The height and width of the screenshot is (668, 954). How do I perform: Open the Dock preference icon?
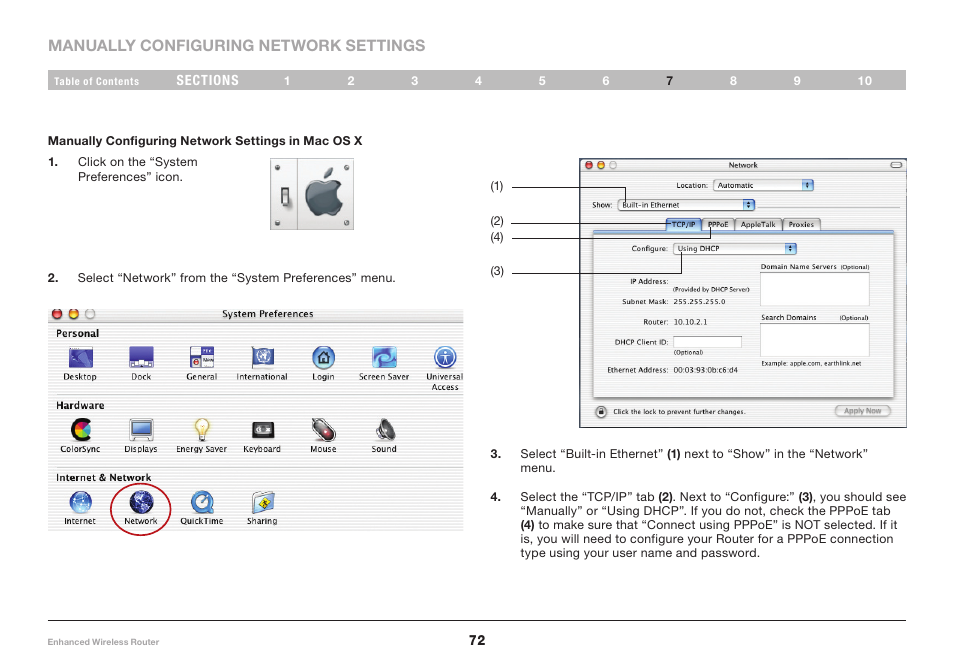pyautogui.click(x=141, y=358)
